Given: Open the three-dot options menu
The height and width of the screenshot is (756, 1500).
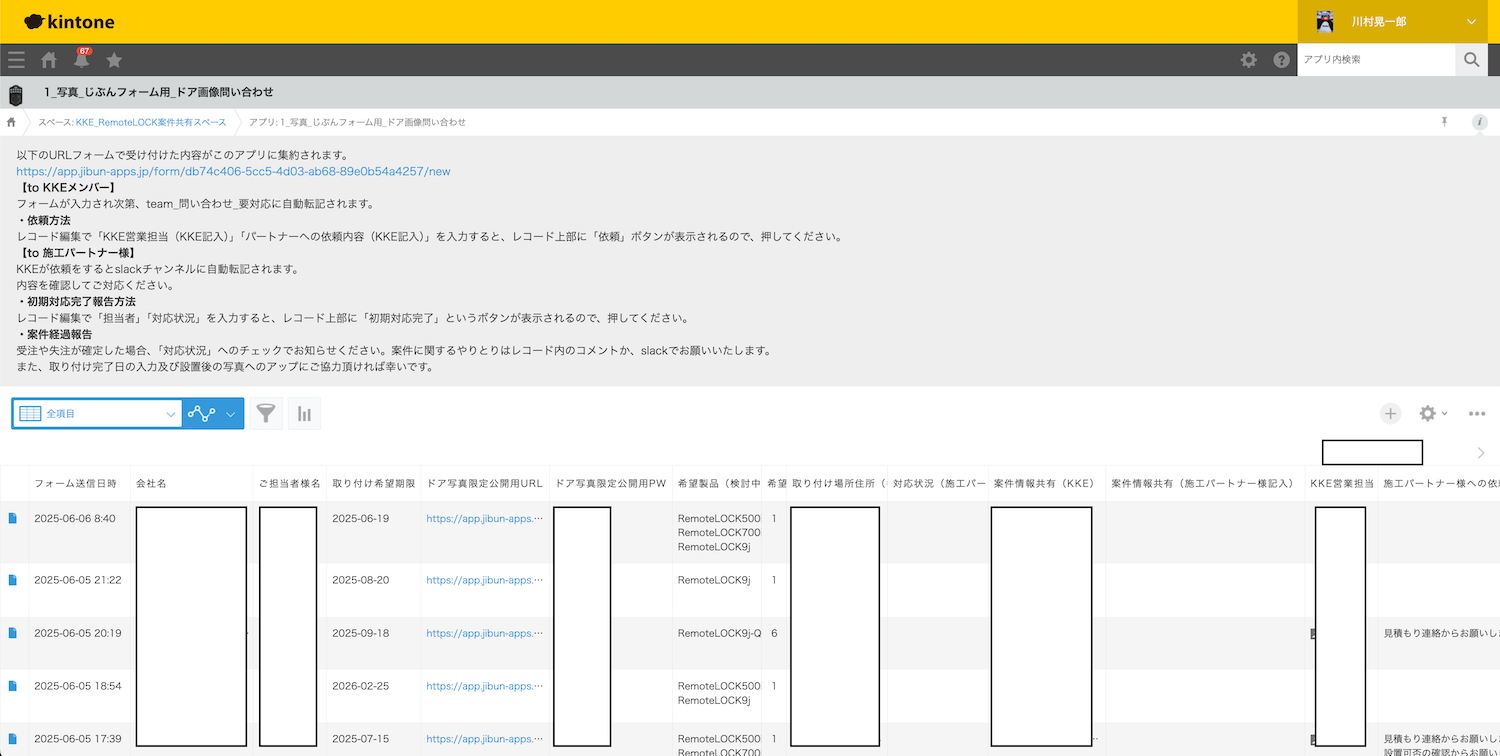Looking at the screenshot, I should pos(1477,414).
